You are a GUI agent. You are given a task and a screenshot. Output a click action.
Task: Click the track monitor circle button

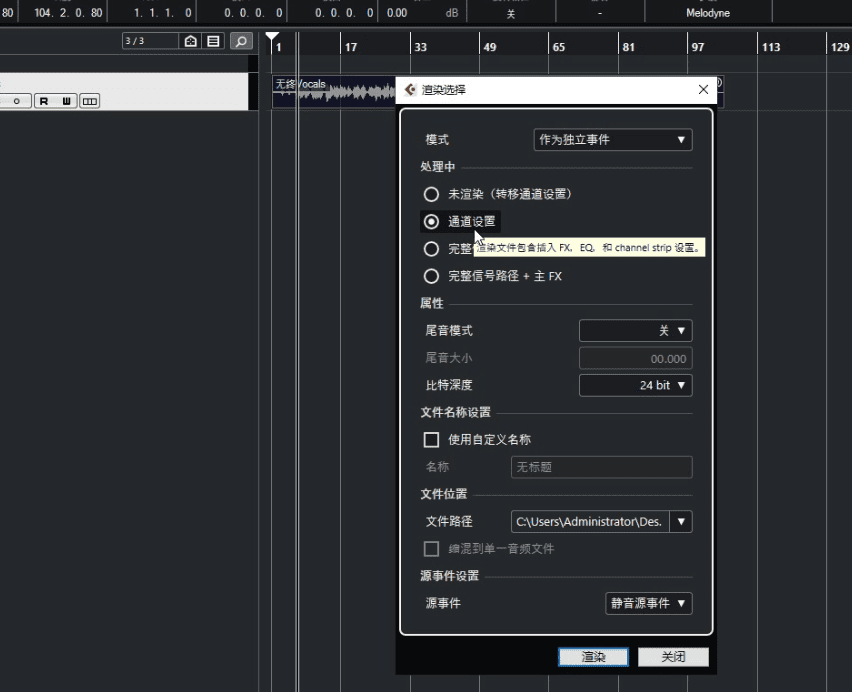[16, 101]
